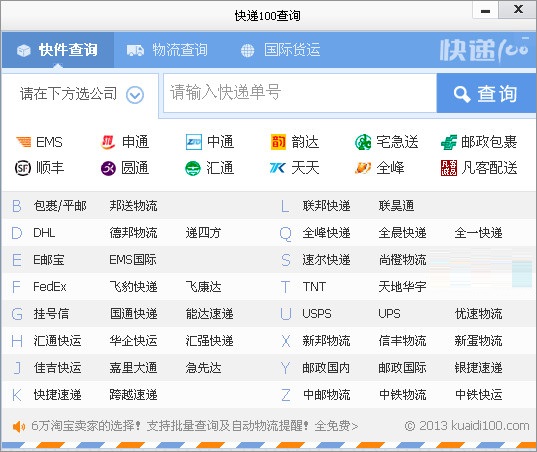Select USPS courier
Screen dimensions: 537x452
click(317, 314)
